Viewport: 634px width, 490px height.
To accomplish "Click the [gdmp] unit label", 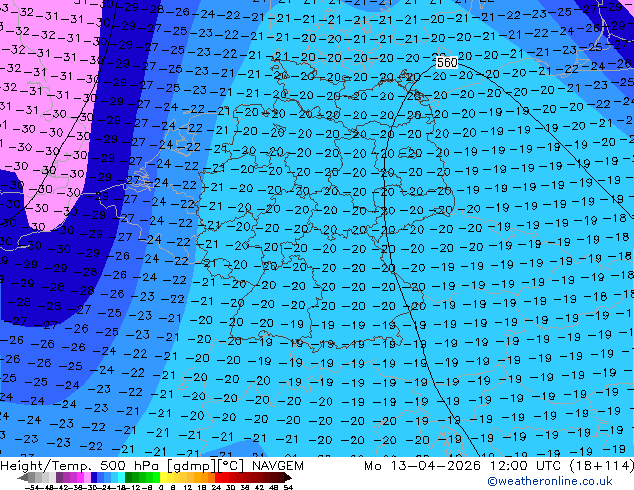I will 191,466.
